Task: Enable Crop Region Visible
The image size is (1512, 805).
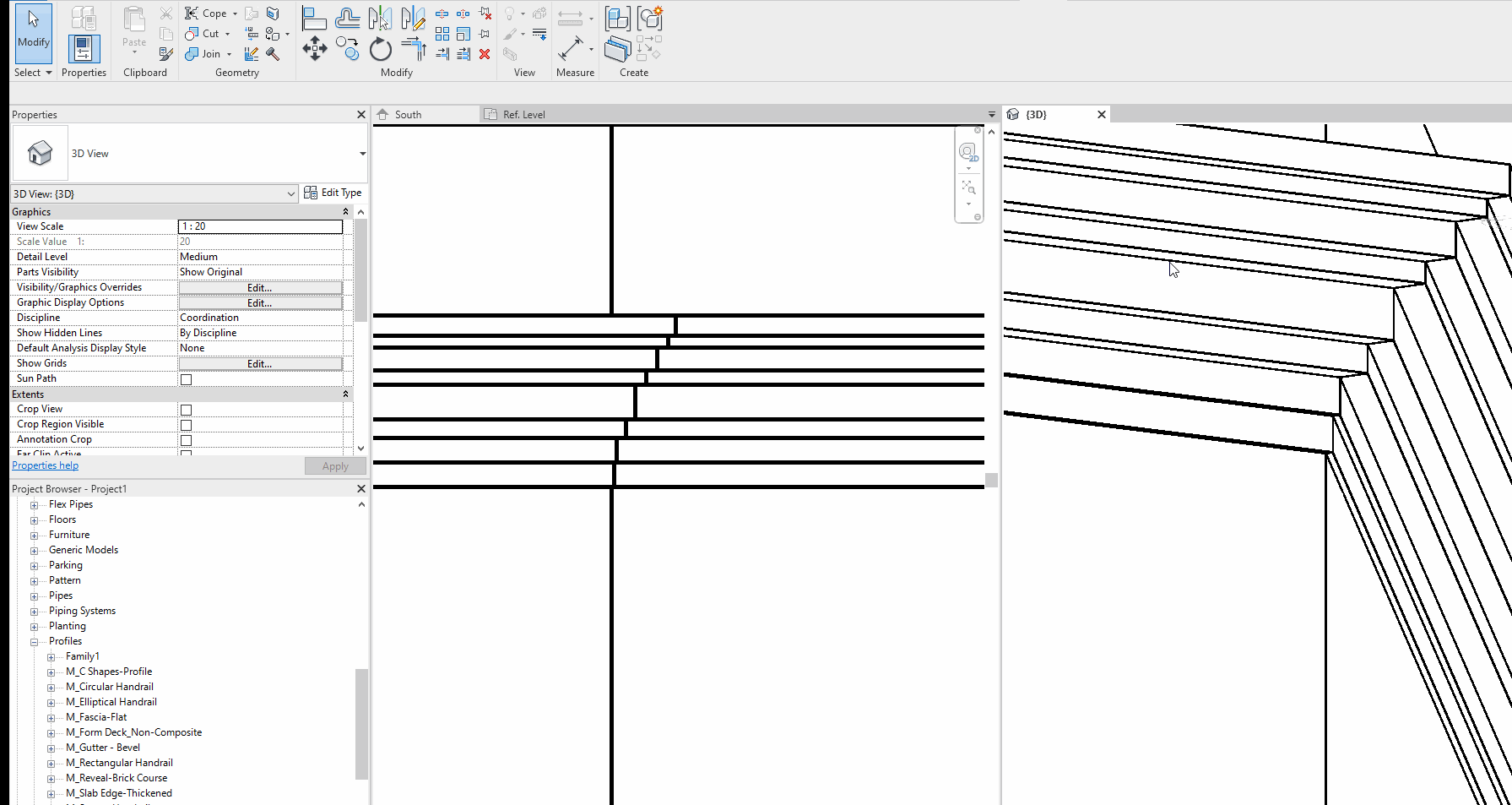Action: 186,424
